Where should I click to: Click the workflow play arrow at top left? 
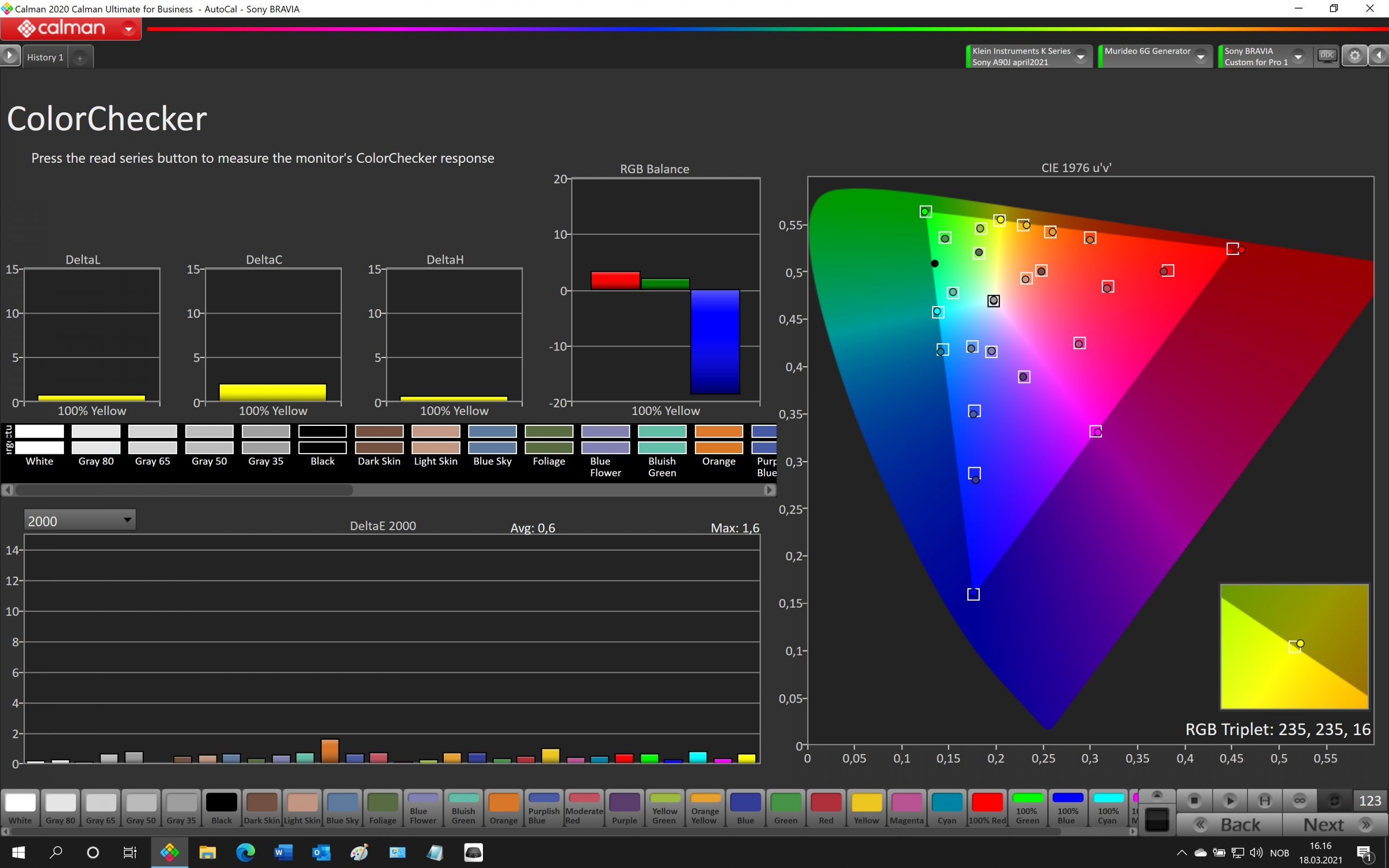10,56
